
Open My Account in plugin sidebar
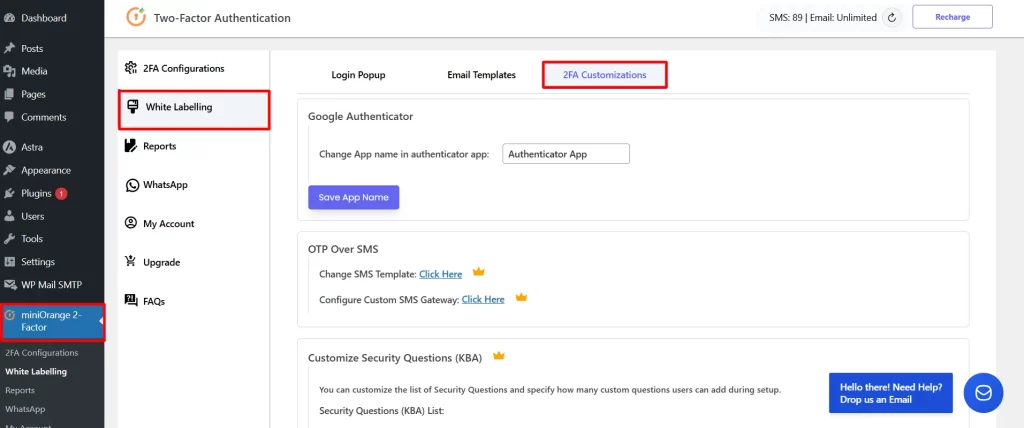(168, 223)
